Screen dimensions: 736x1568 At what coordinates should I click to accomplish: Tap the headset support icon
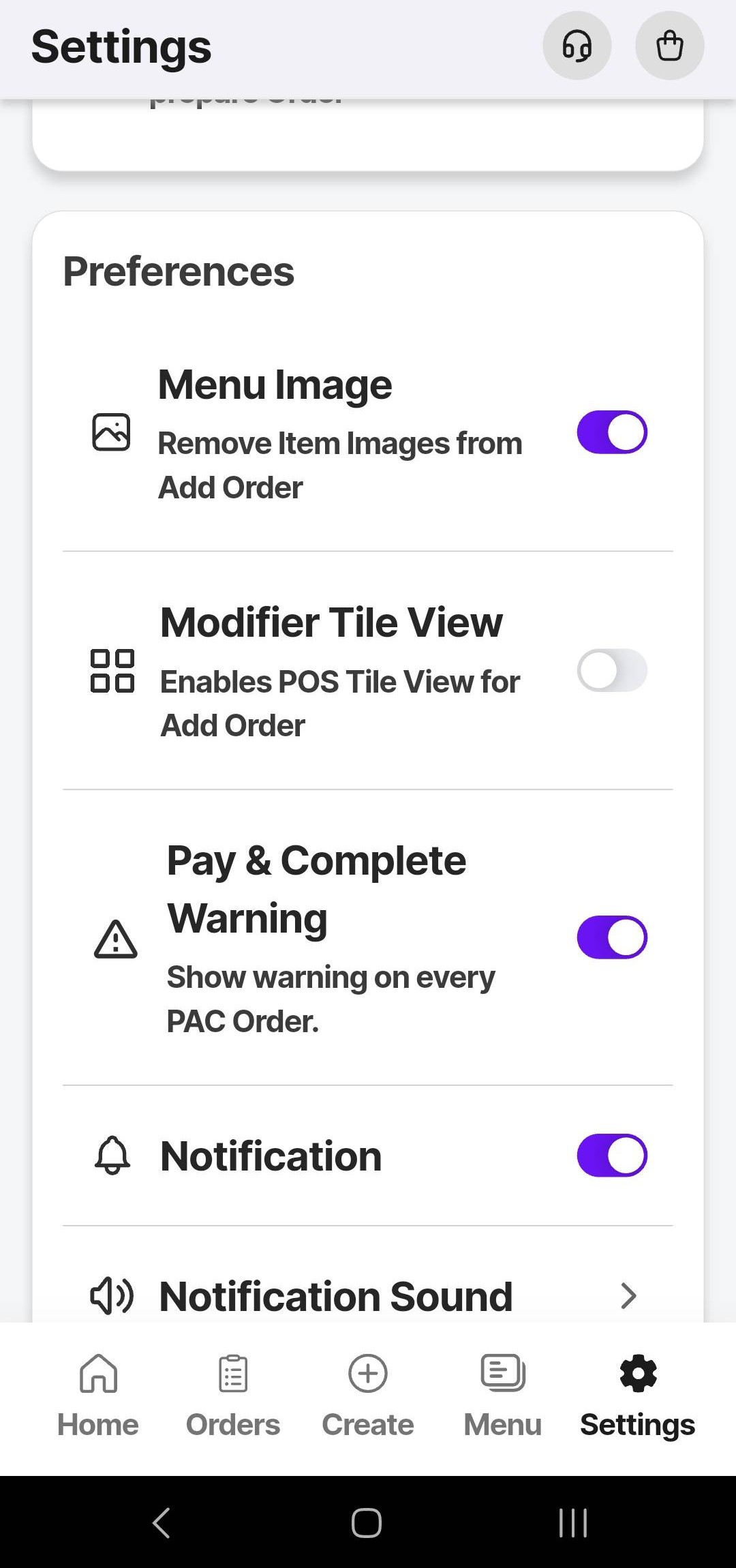tap(577, 46)
